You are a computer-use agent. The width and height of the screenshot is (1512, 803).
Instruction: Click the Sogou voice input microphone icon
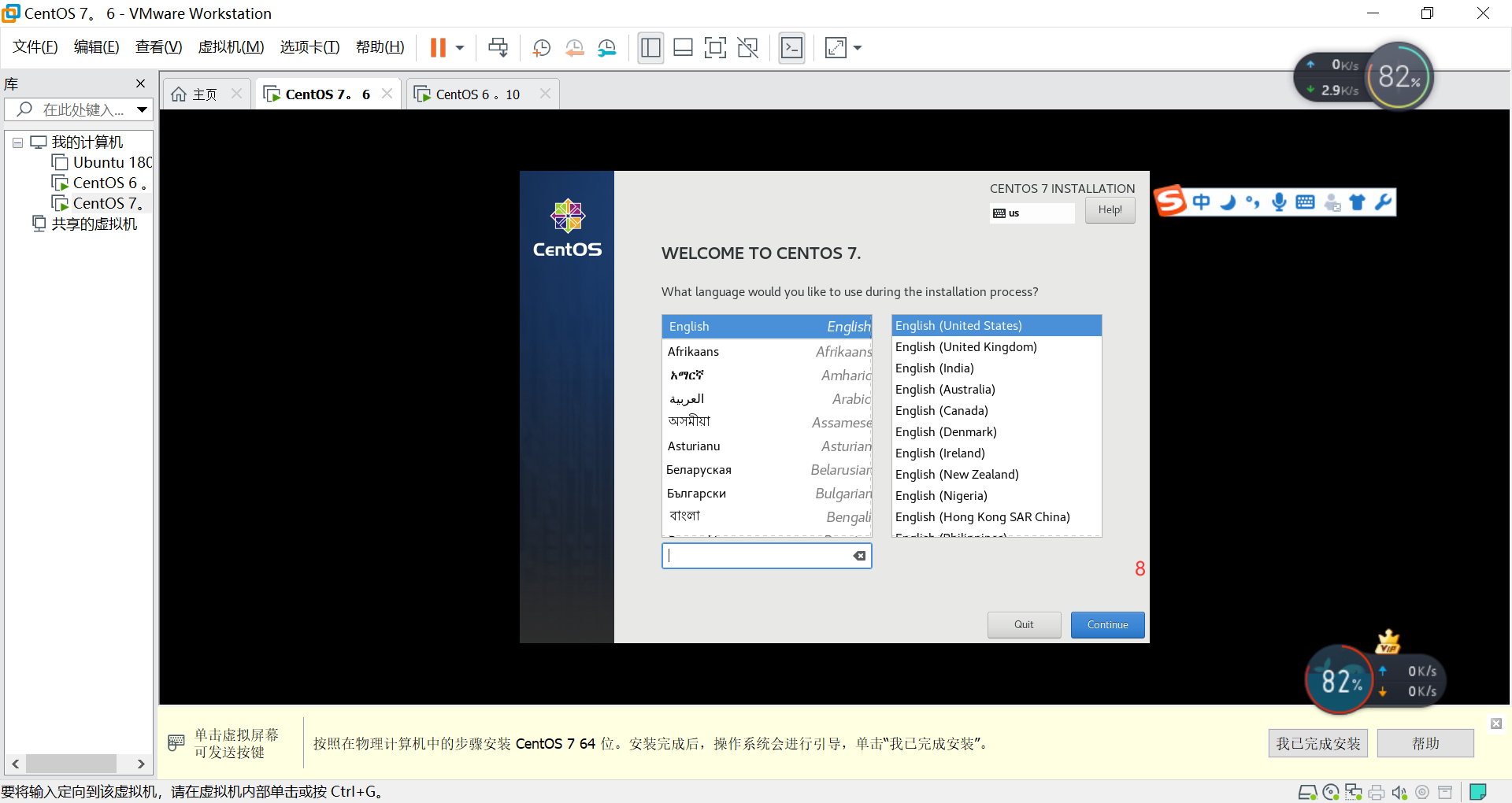tap(1279, 202)
